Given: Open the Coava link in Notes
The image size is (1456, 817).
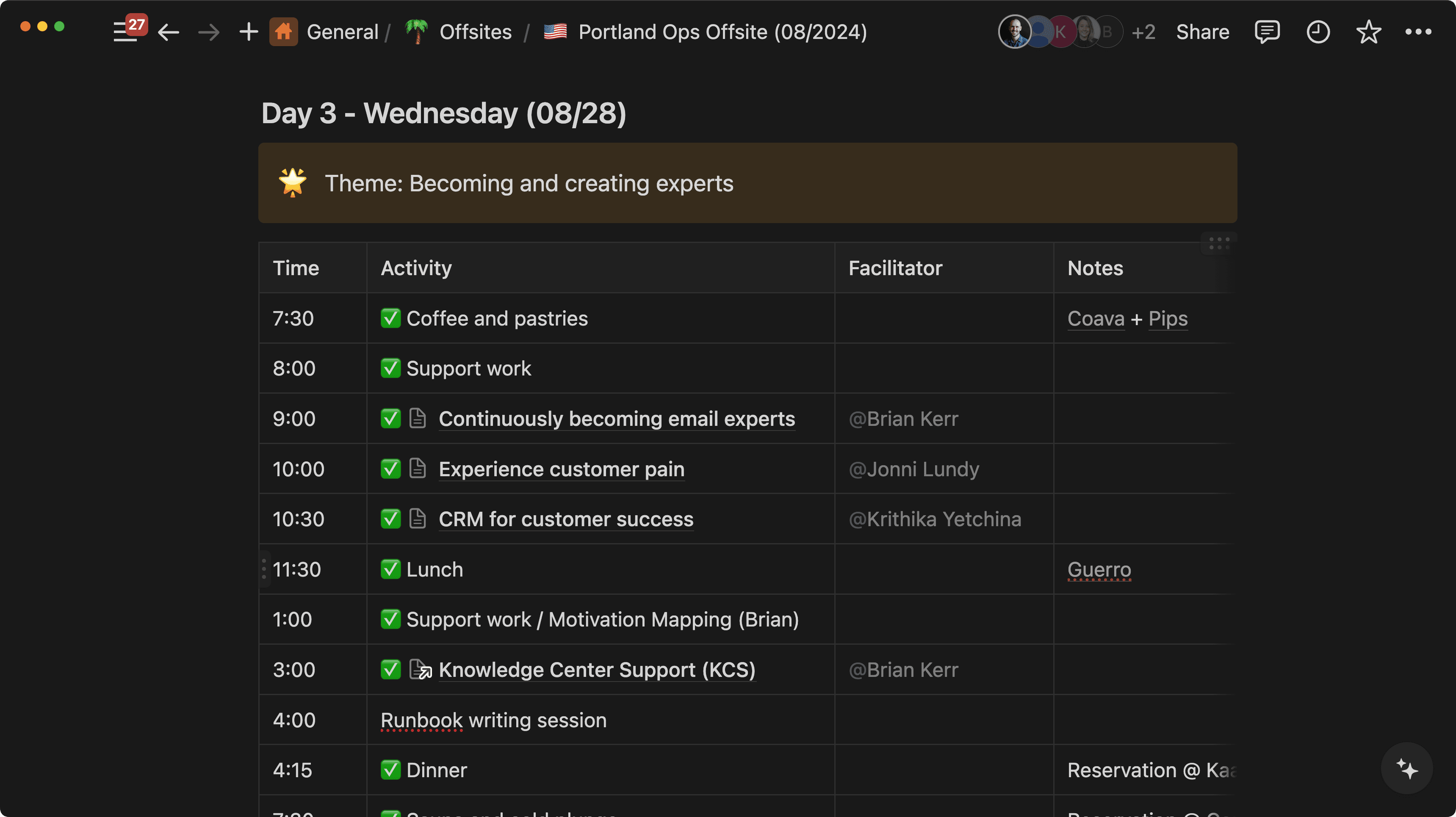Looking at the screenshot, I should click(1096, 318).
